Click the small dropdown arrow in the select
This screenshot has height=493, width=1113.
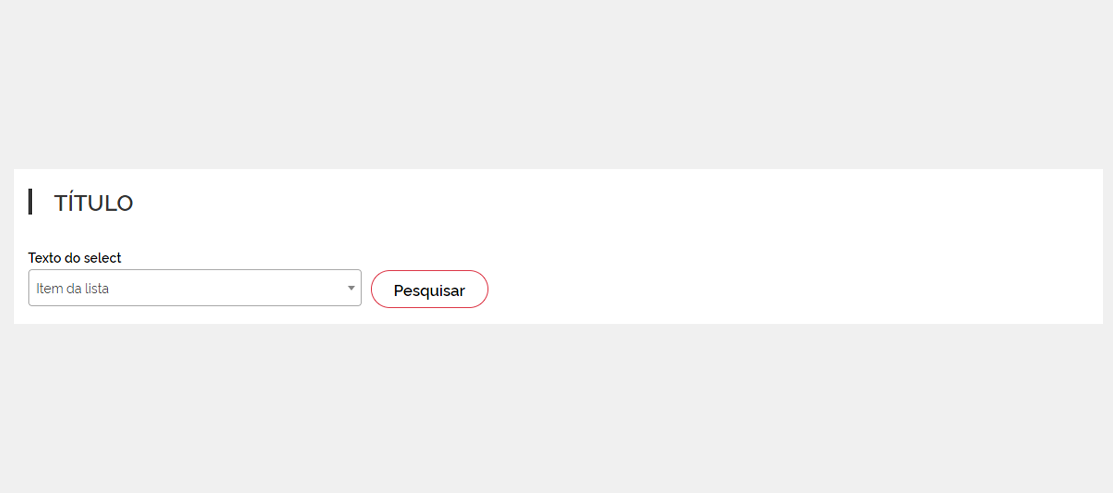(x=351, y=288)
